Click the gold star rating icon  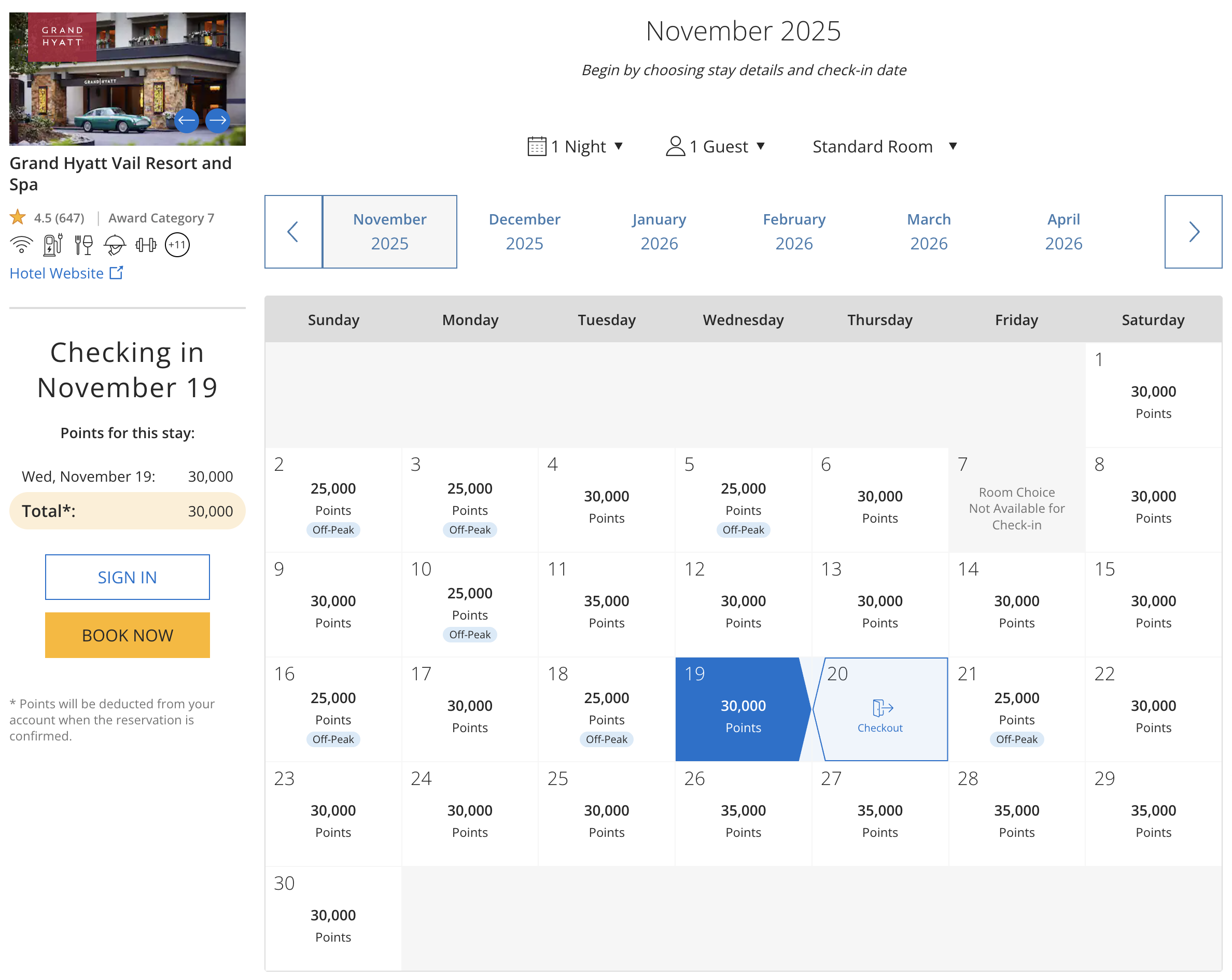tap(18, 218)
